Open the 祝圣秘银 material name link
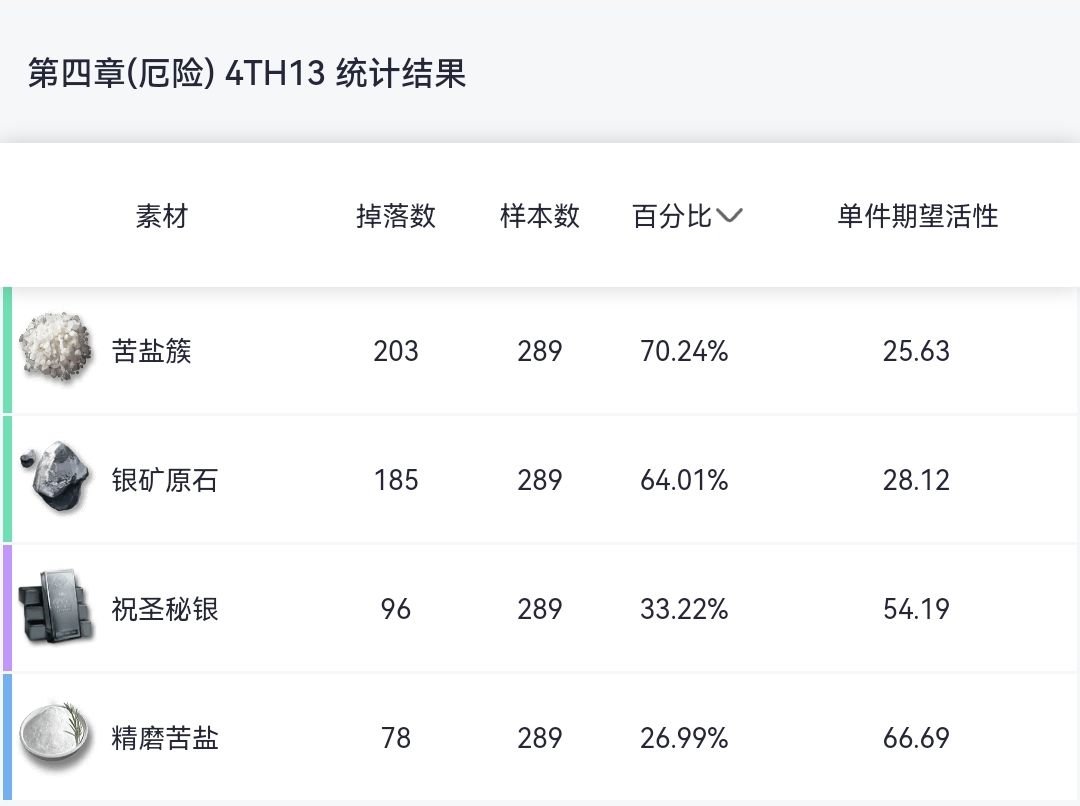This screenshot has height=806, width=1080. click(x=165, y=609)
